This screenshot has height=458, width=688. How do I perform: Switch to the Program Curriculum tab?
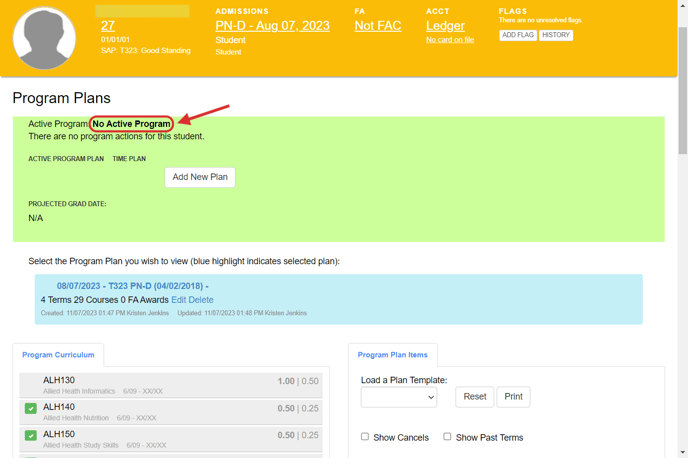(58, 355)
